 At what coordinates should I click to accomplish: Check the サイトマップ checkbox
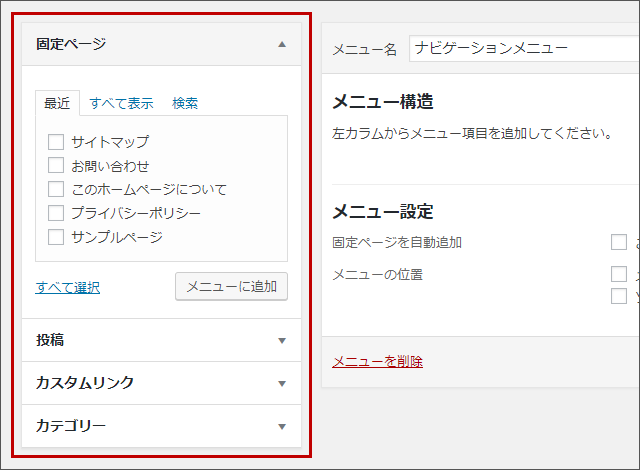click(56, 142)
